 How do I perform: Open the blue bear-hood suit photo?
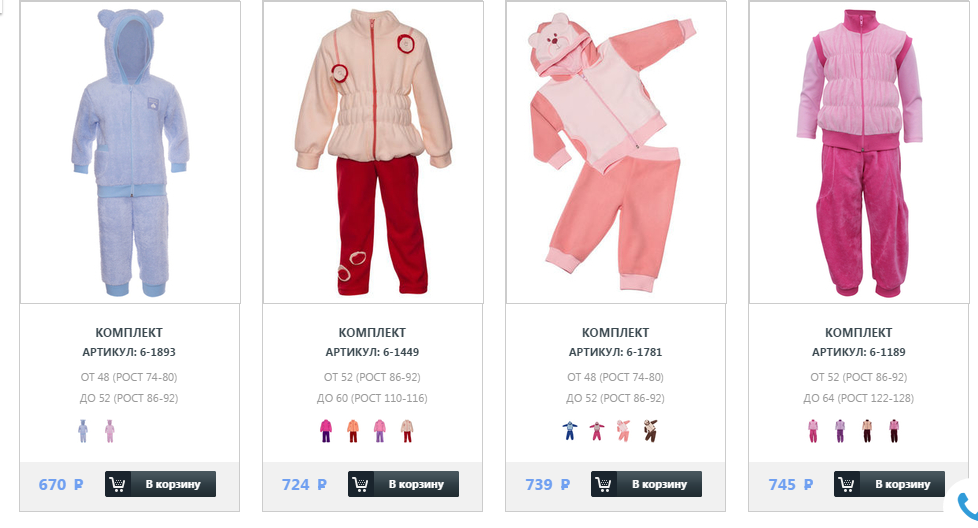pyautogui.click(x=130, y=152)
